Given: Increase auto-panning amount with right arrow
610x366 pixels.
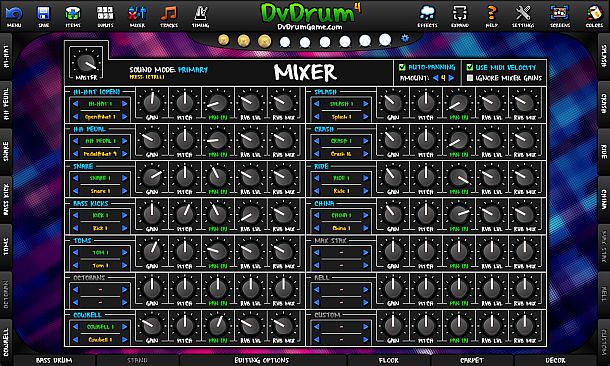Looking at the screenshot, I should pyautogui.click(x=451, y=78).
